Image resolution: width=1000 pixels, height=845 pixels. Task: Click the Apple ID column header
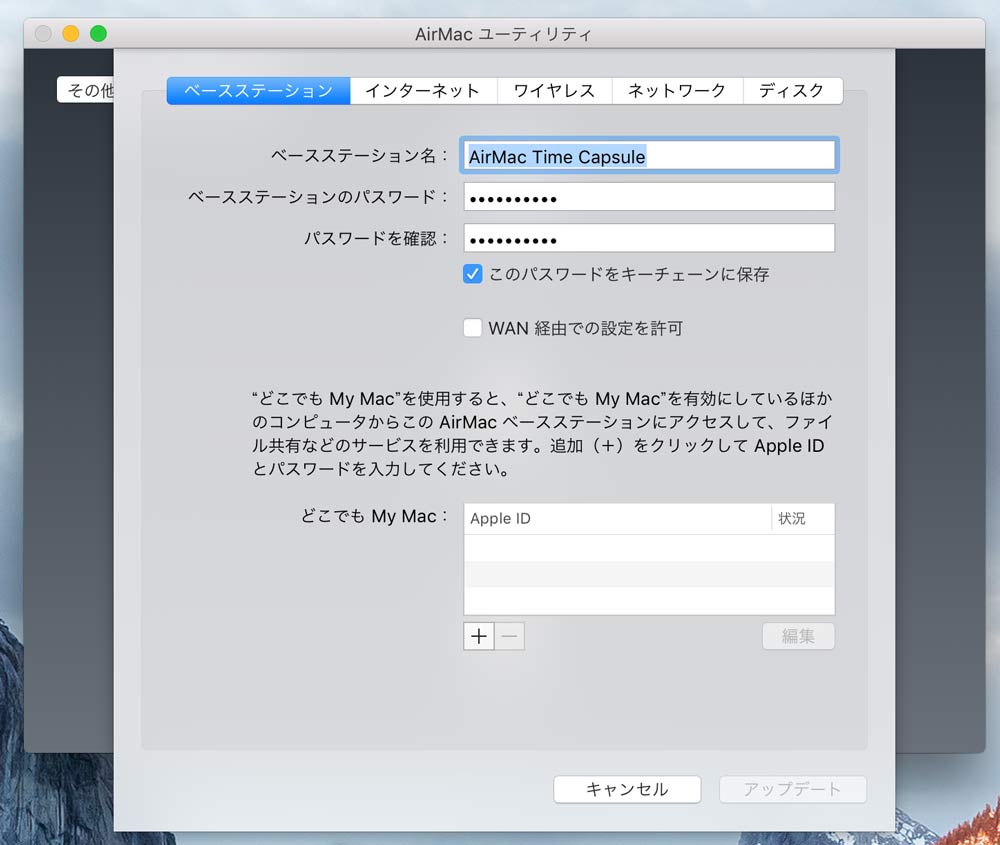pyautogui.click(x=617, y=518)
